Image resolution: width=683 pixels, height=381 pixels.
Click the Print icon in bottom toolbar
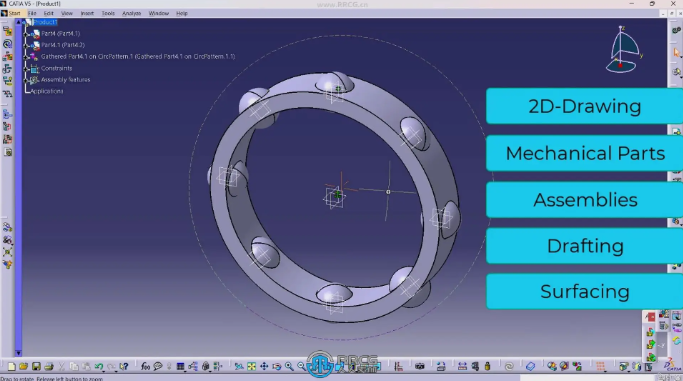point(49,367)
